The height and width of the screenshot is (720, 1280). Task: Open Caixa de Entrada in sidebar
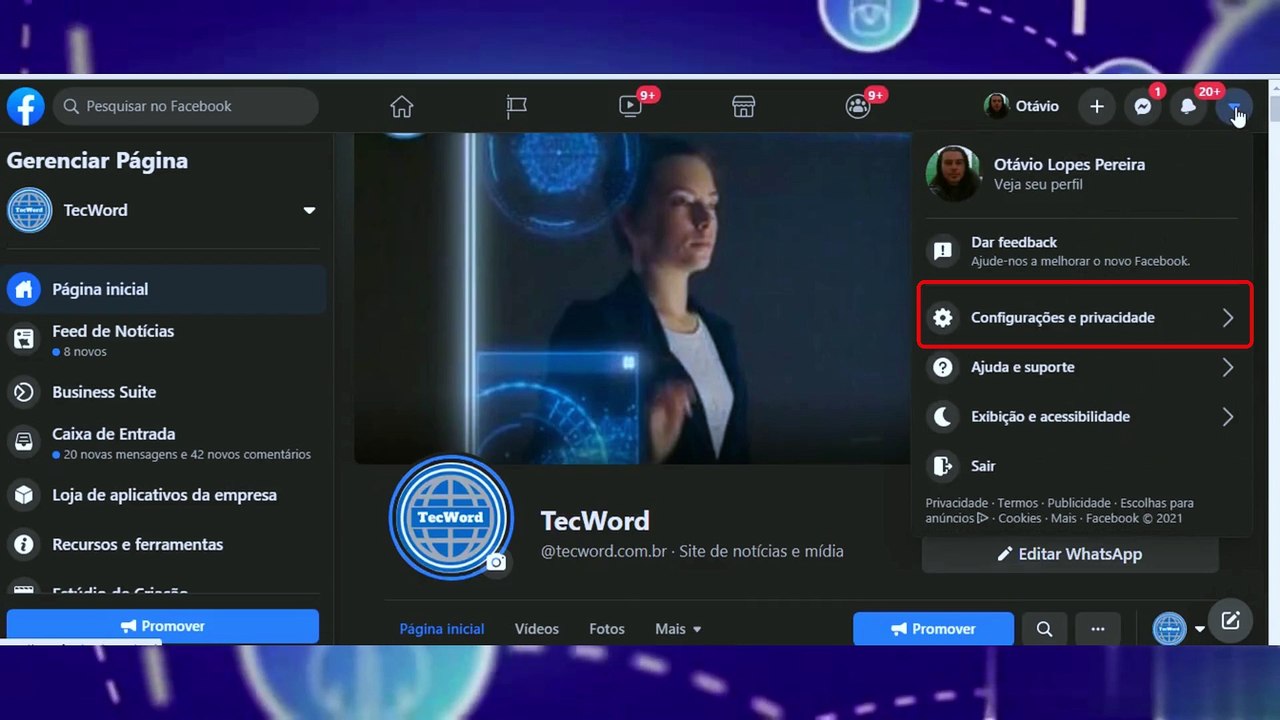tap(164, 443)
